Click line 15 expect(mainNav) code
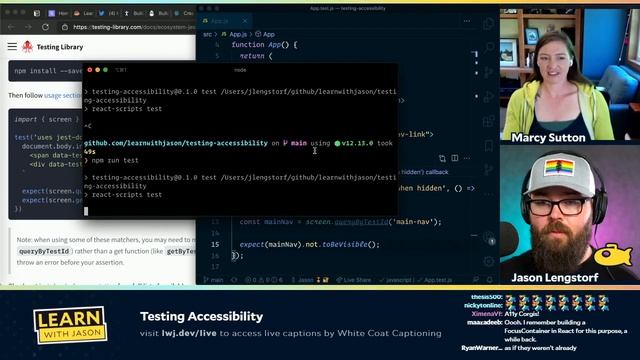The image size is (640, 360). tap(309, 244)
